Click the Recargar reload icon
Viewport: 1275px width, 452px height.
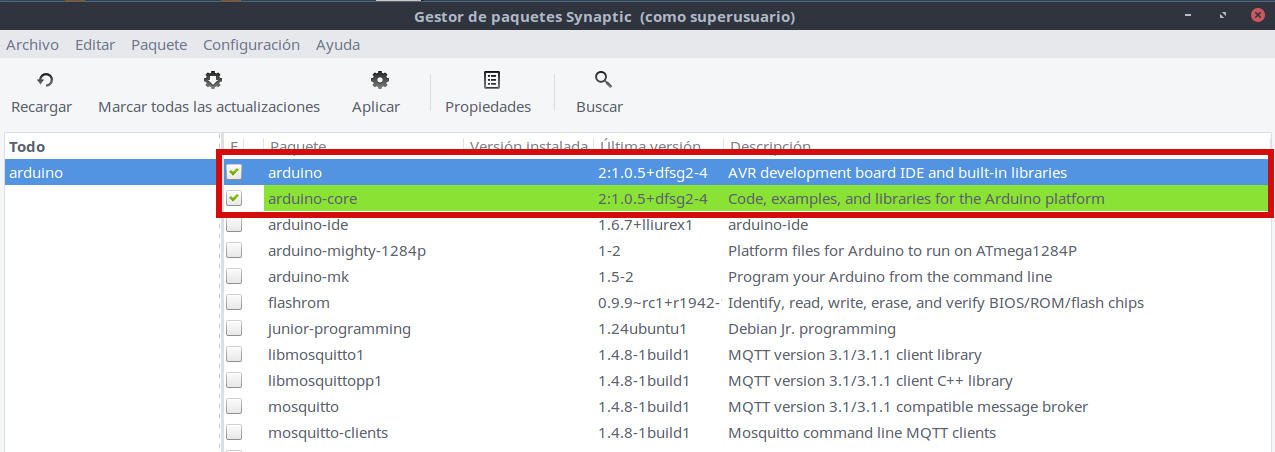click(44, 81)
